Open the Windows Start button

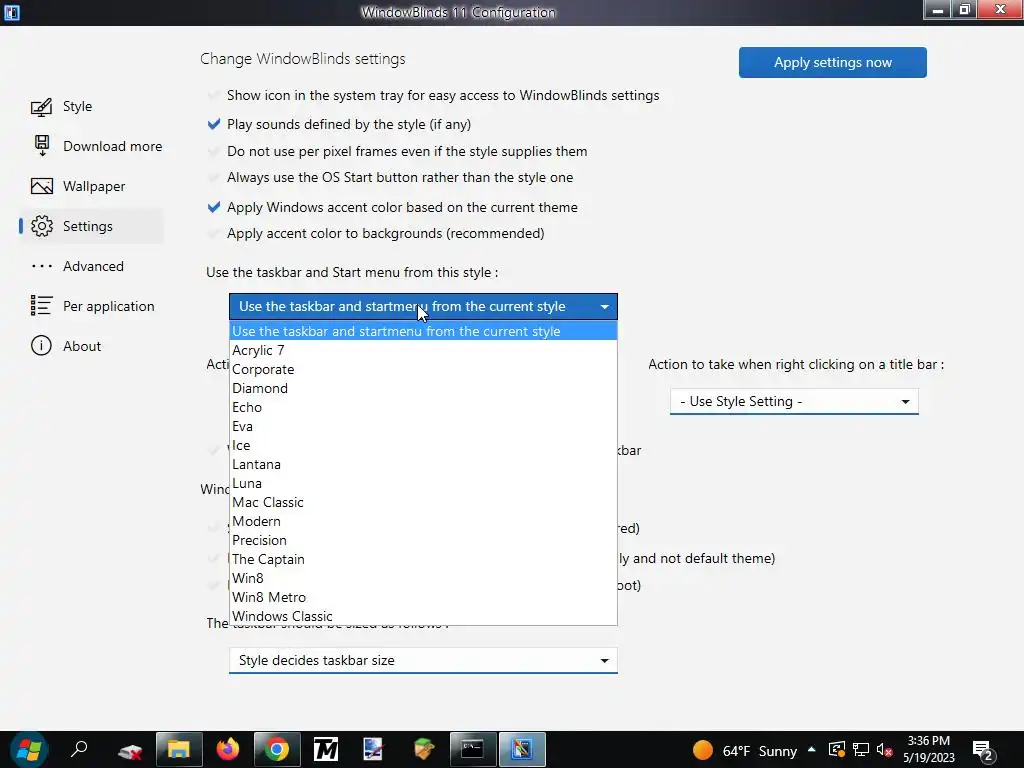(29, 750)
